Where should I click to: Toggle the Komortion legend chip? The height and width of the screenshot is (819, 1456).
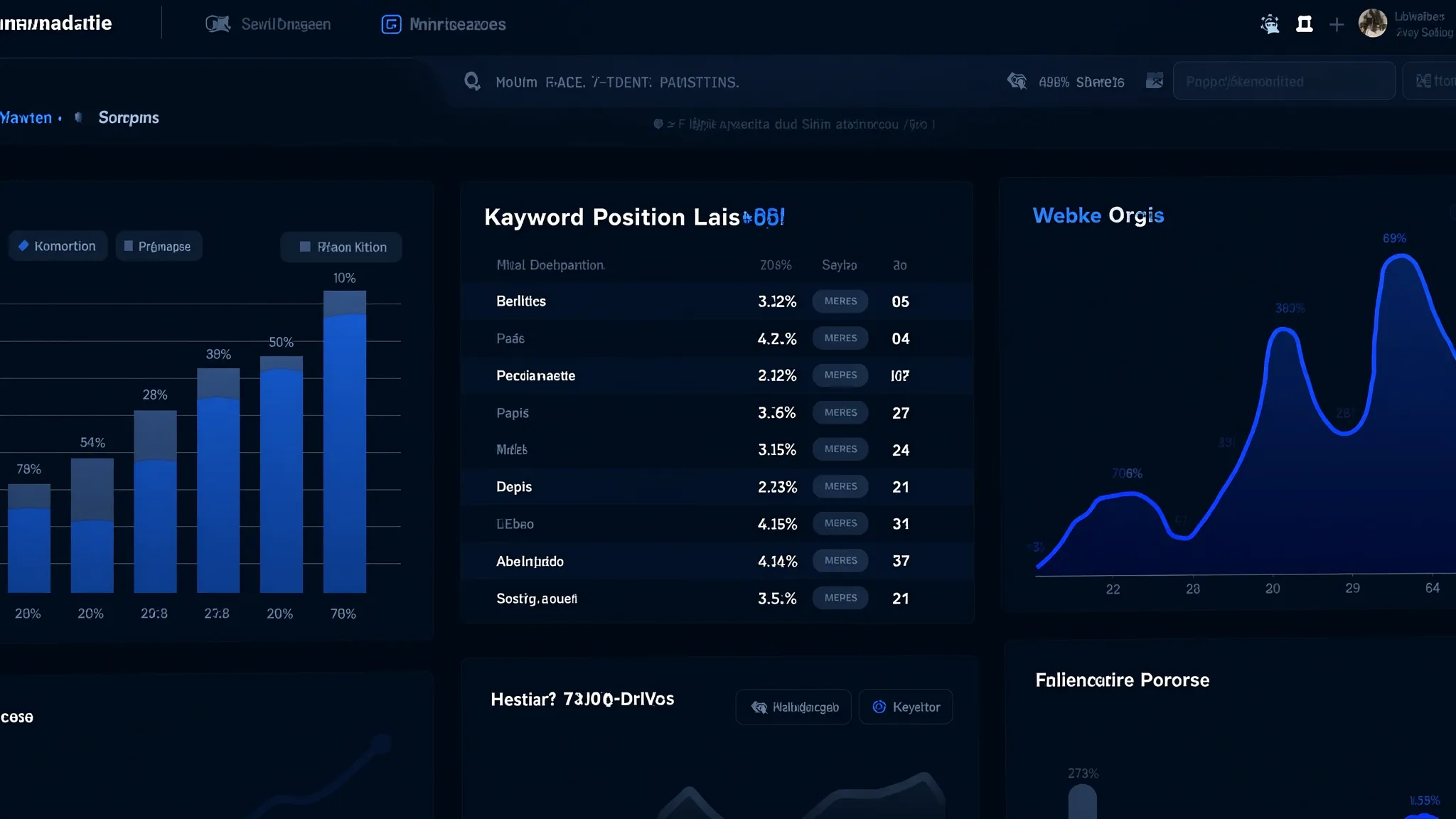[x=58, y=246]
